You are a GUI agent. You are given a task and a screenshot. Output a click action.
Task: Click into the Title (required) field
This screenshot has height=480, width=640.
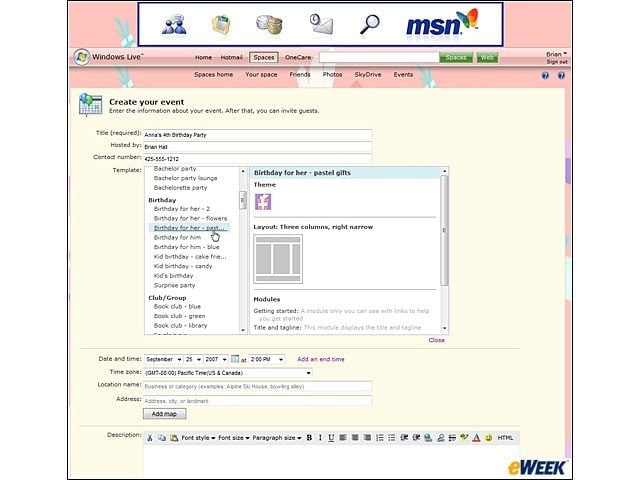(258, 135)
